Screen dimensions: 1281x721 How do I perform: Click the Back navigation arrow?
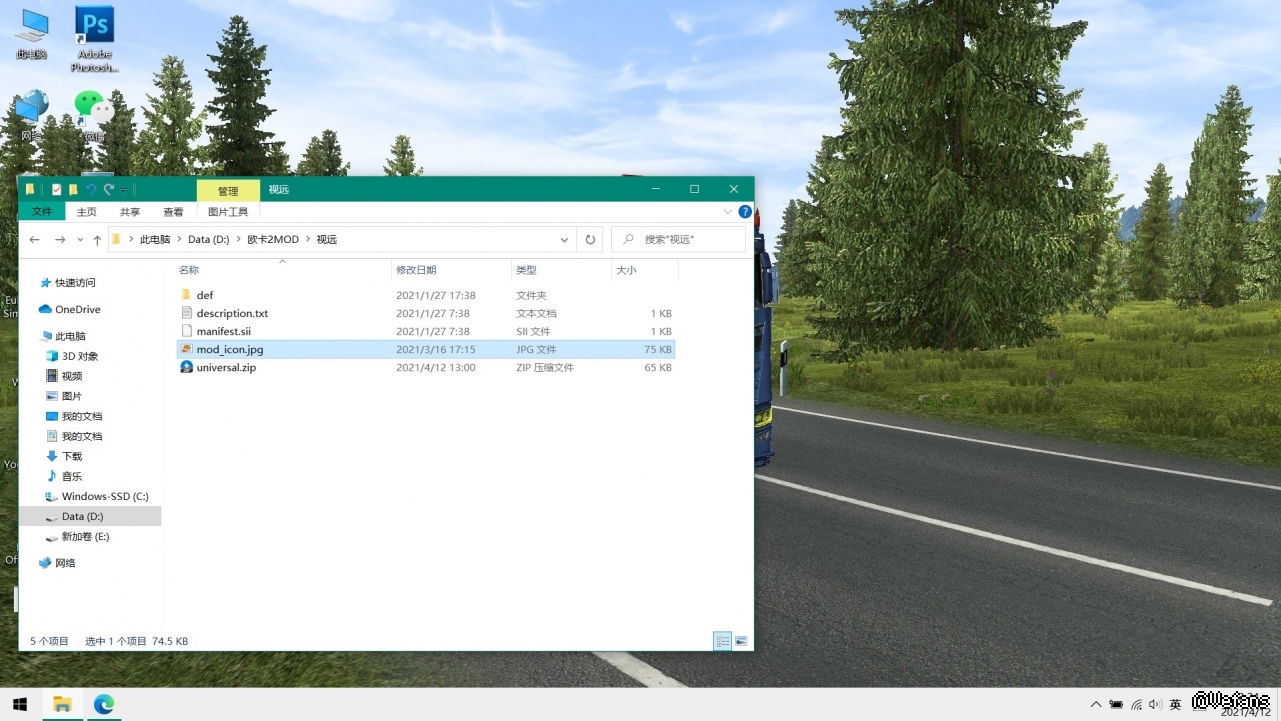coord(35,240)
